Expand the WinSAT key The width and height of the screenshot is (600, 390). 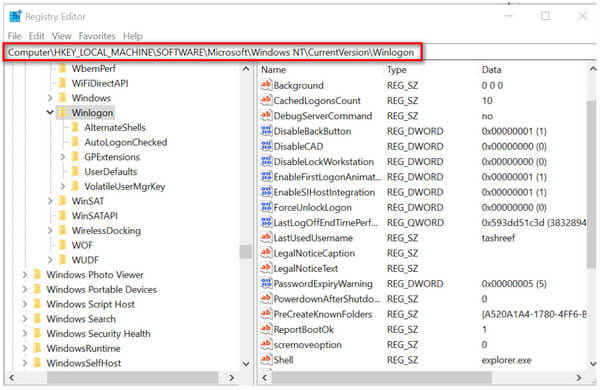pyautogui.click(x=50, y=201)
